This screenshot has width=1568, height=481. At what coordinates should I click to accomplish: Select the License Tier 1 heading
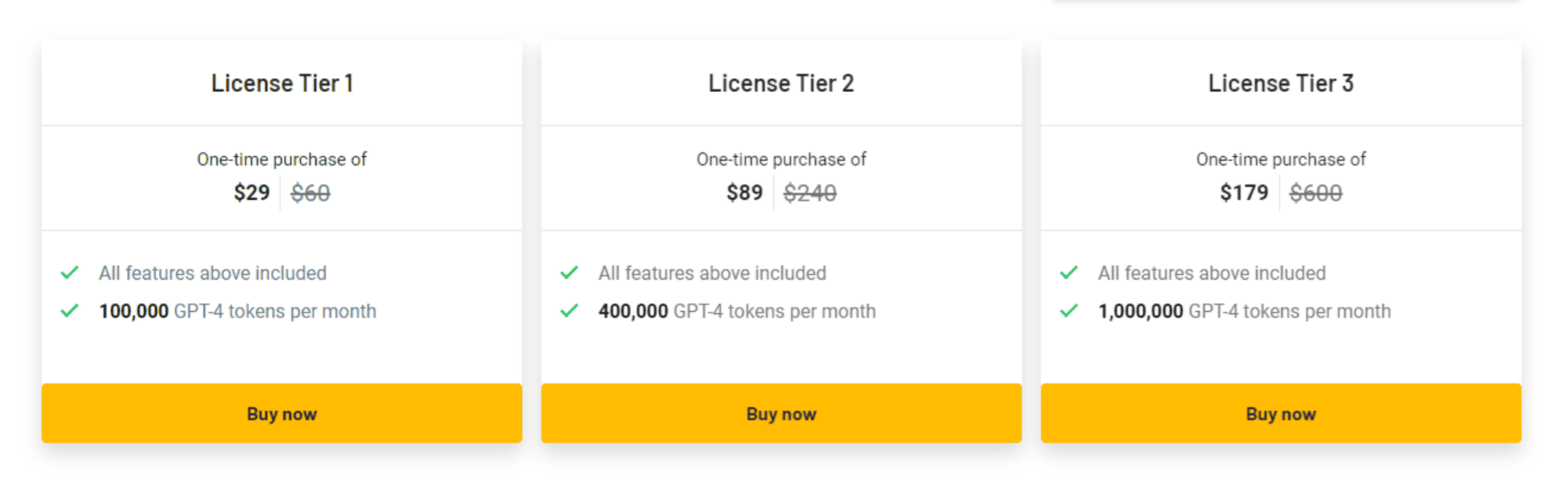282,83
